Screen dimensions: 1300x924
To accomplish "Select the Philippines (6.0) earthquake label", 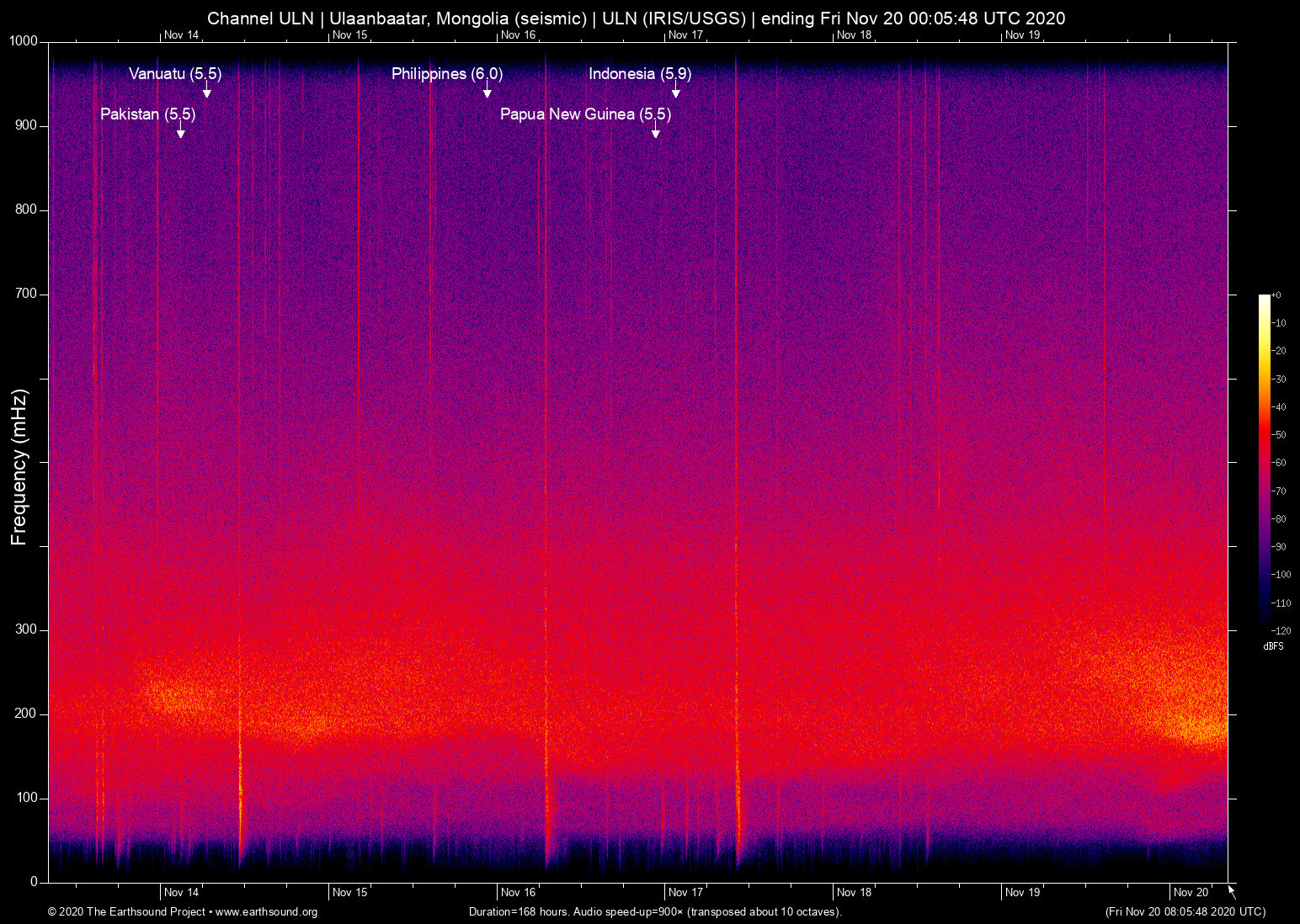I will (447, 74).
